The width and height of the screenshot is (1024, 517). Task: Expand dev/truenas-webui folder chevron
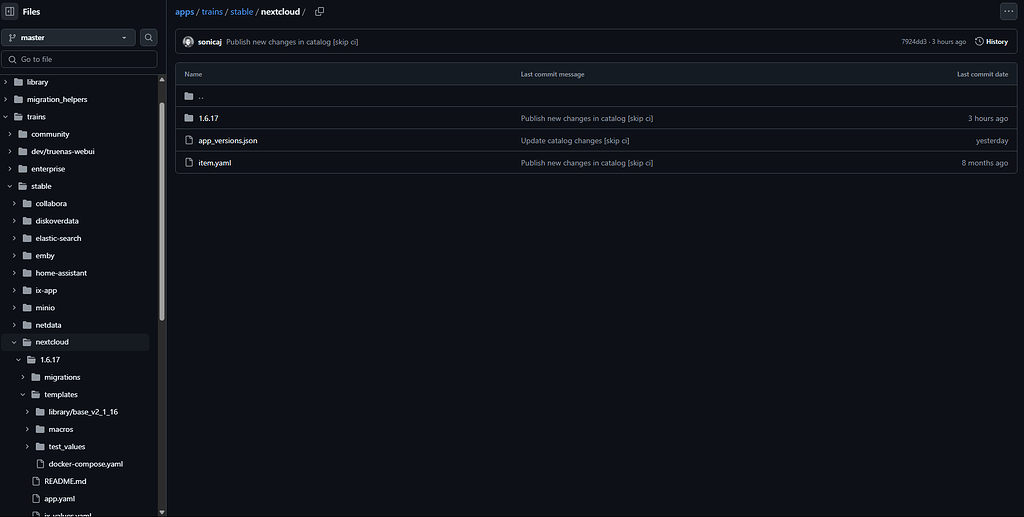tap(10, 151)
